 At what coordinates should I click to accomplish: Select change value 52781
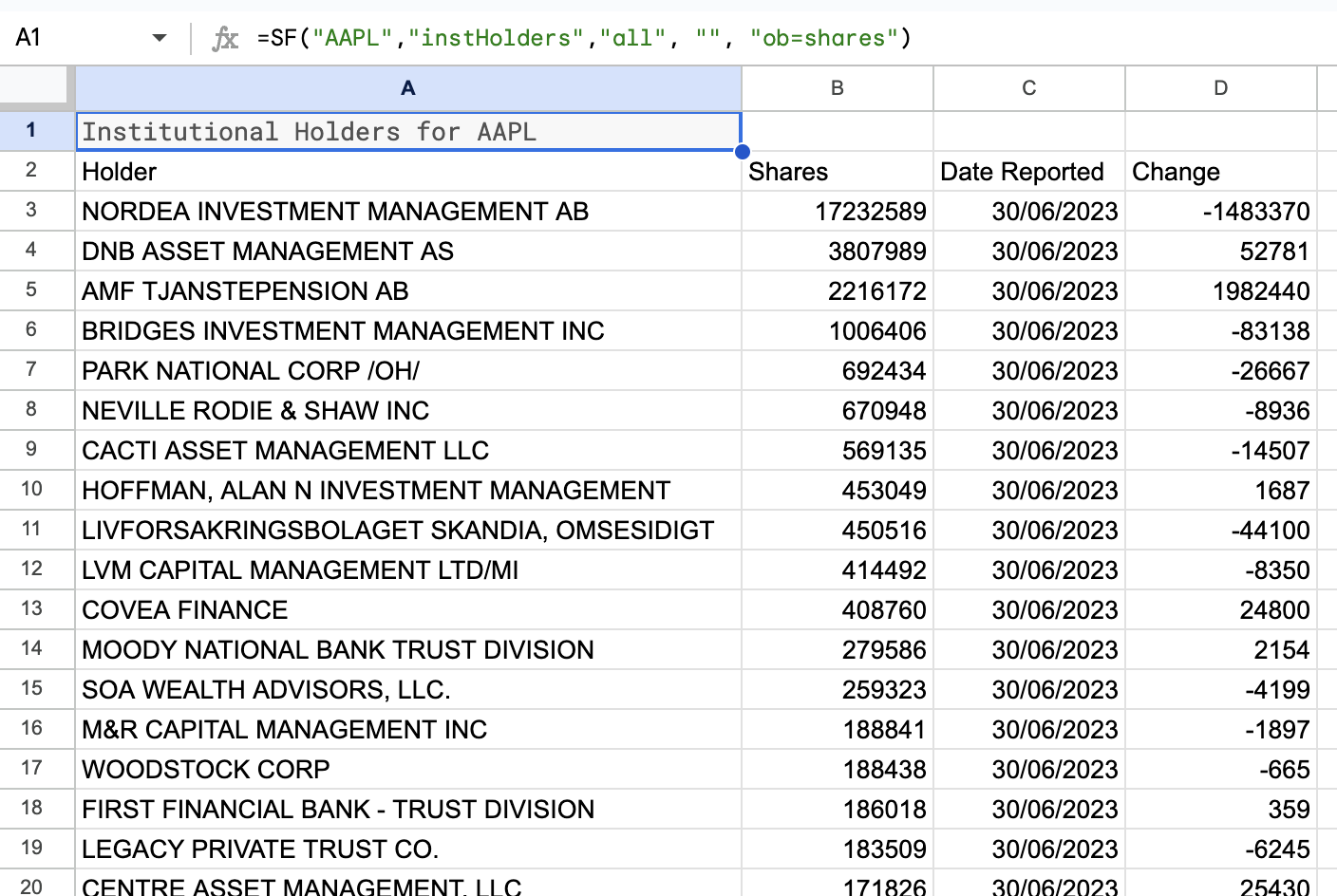click(1221, 252)
